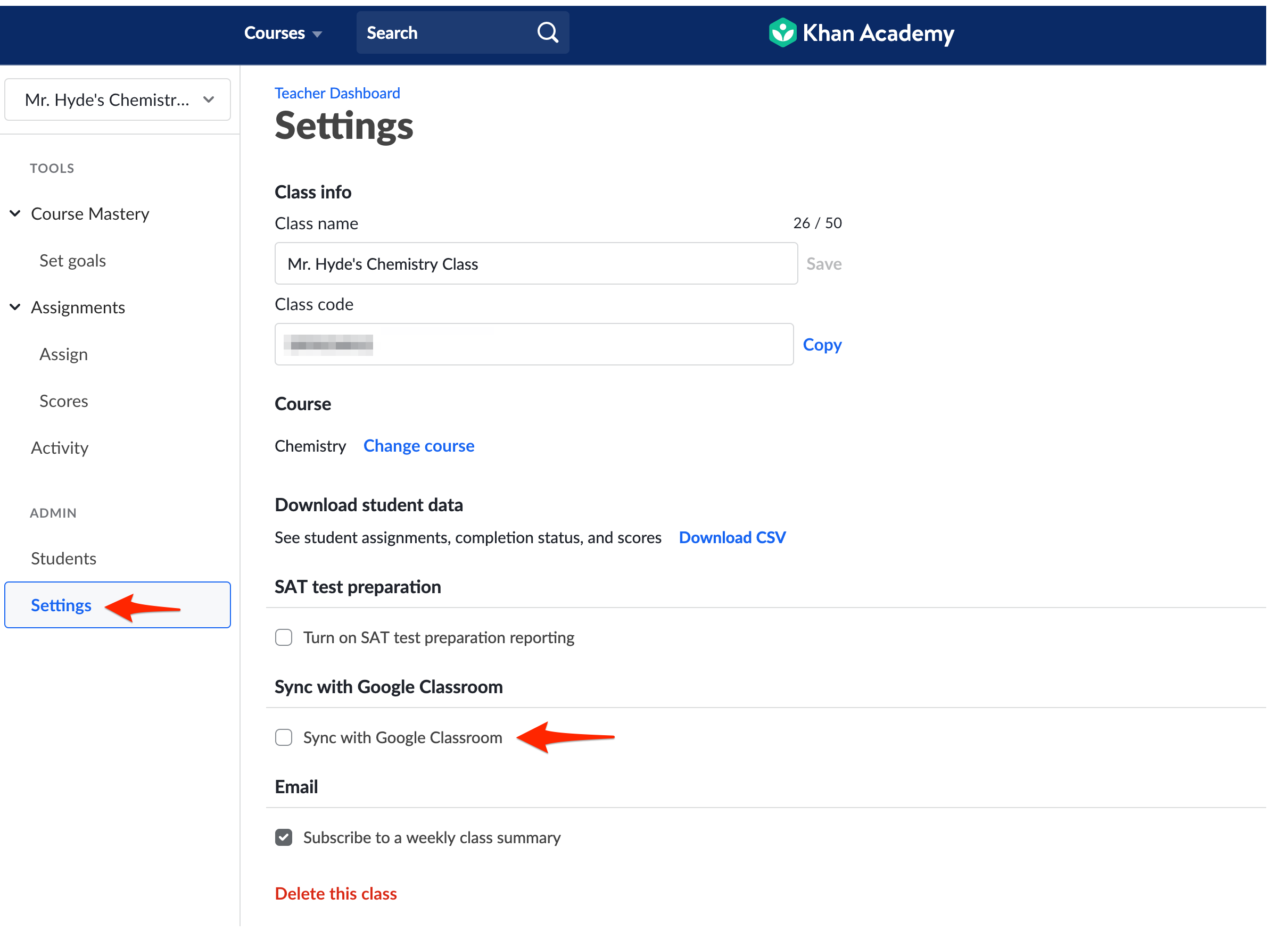Enable SAT test preparation reporting checkbox
The height and width of the screenshot is (948, 1288).
pos(284,637)
